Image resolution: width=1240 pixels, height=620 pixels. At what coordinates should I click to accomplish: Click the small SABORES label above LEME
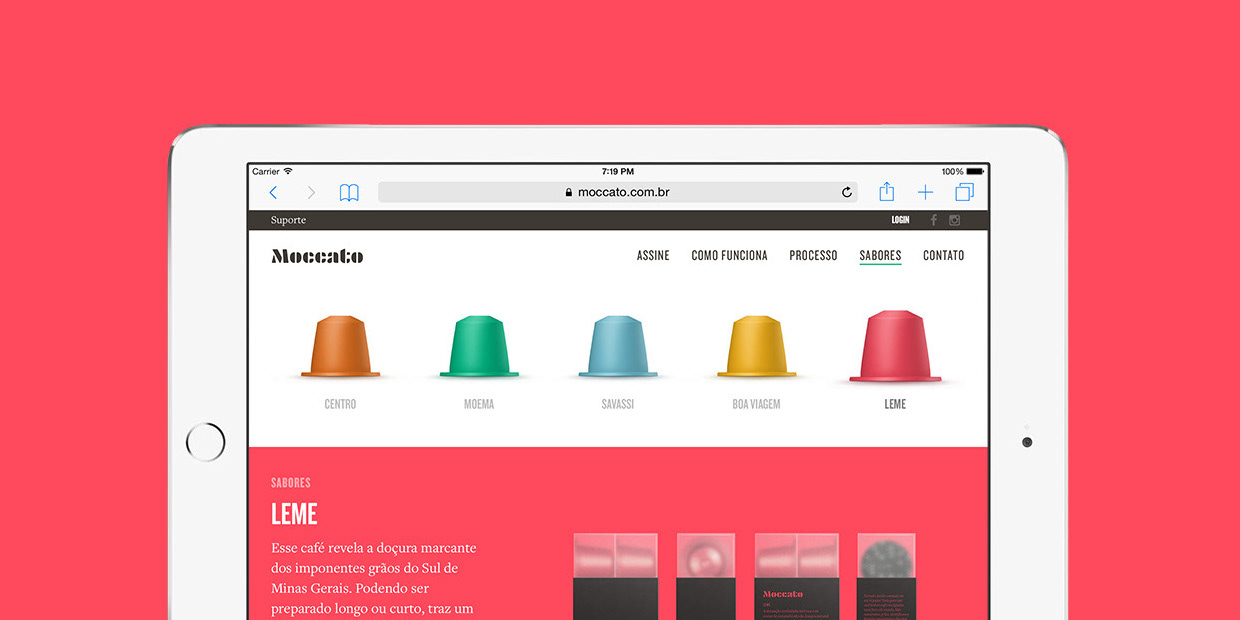point(291,483)
